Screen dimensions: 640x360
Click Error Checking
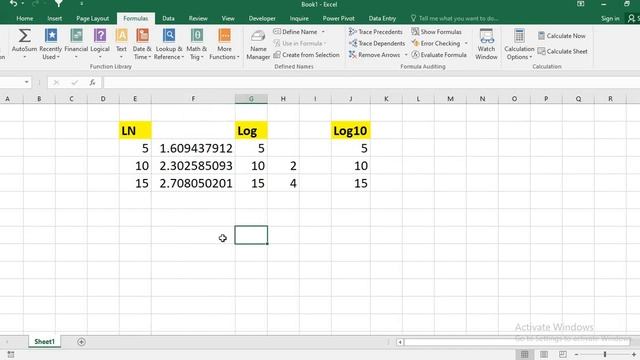(x=436, y=43)
